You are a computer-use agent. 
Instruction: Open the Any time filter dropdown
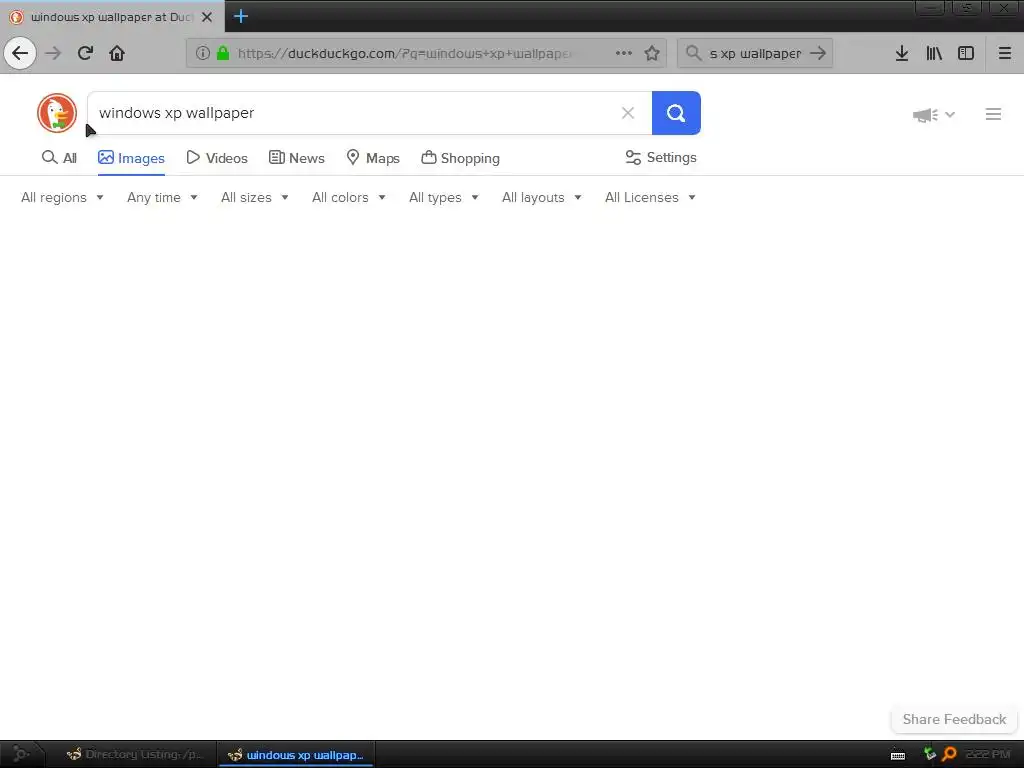point(162,197)
